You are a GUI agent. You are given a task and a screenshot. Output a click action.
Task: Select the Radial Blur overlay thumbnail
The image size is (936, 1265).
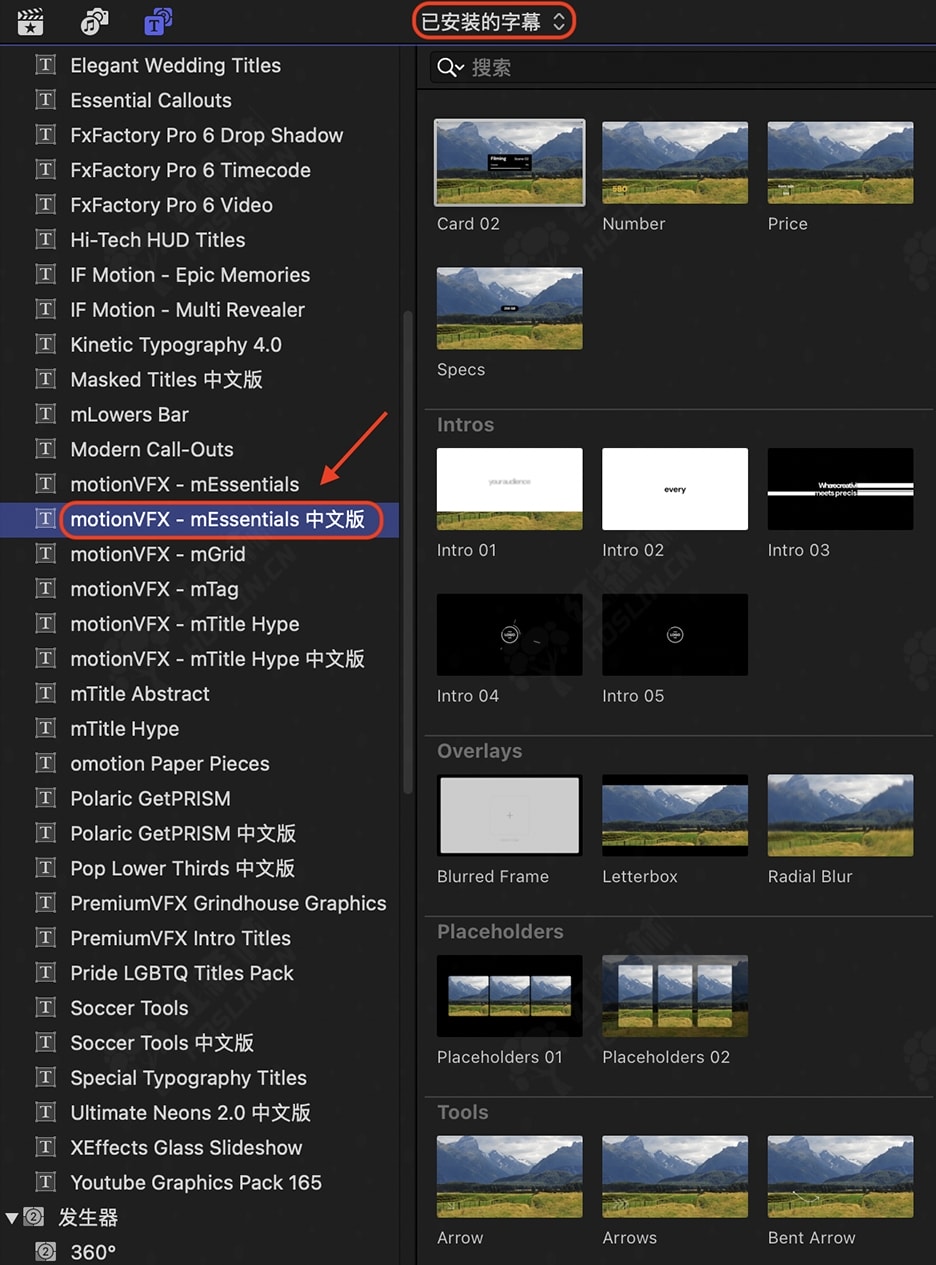coord(840,815)
